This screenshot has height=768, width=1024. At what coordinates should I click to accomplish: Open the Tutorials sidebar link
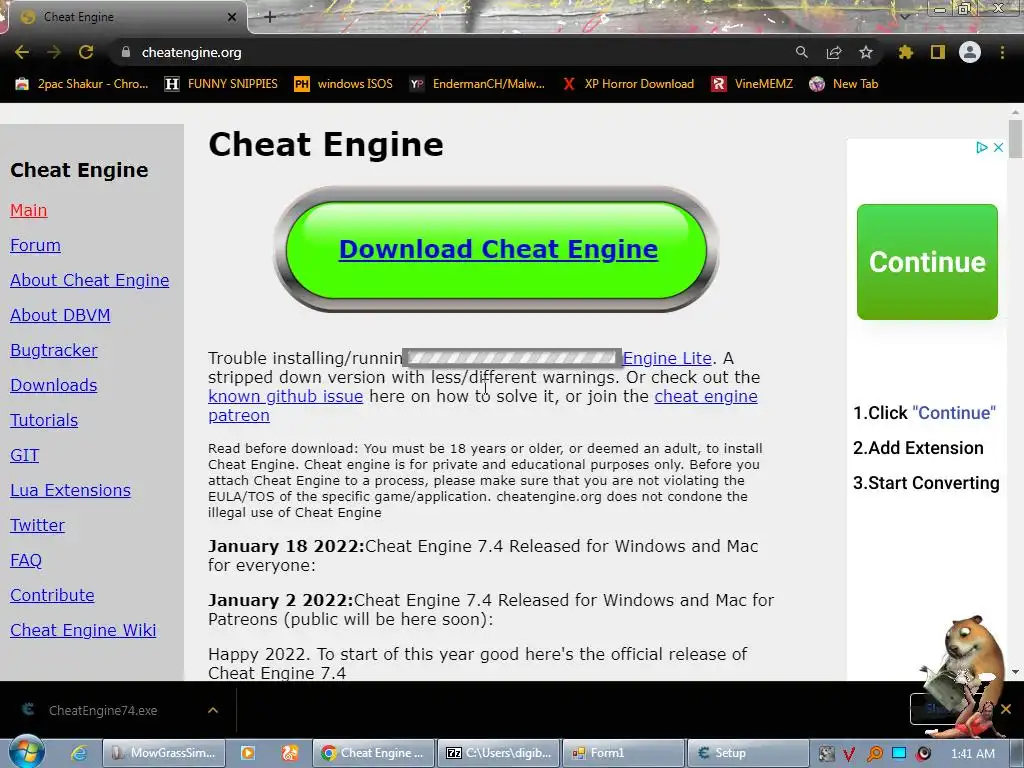[x=44, y=420]
